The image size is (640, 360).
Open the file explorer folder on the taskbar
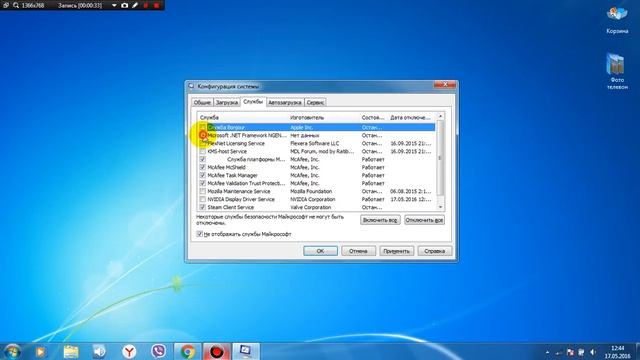tap(71, 351)
